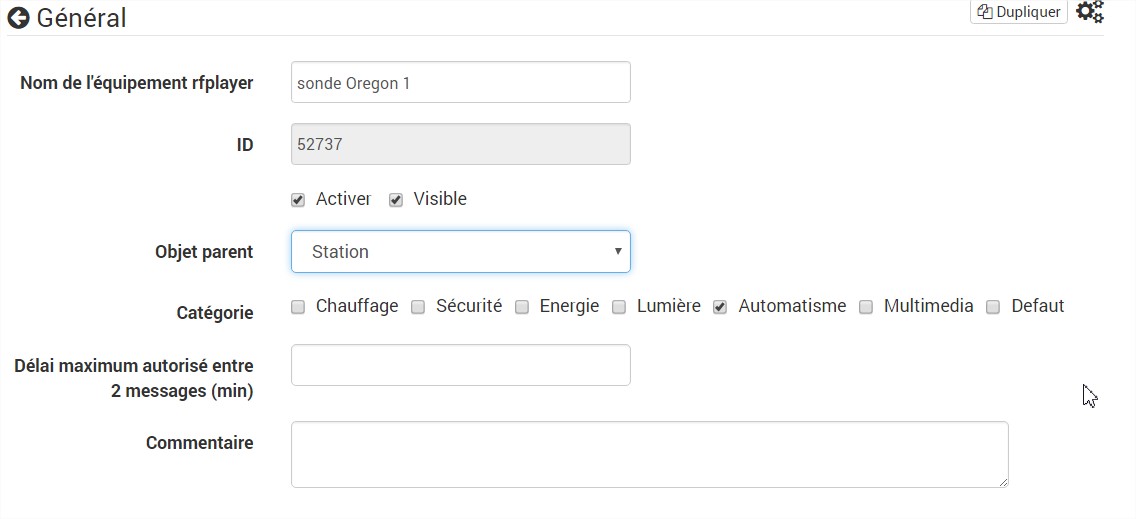This screenshot has height=519, width=1136.
Task: Toggle the Visible checkbox
Action: (x=396, y=201)
